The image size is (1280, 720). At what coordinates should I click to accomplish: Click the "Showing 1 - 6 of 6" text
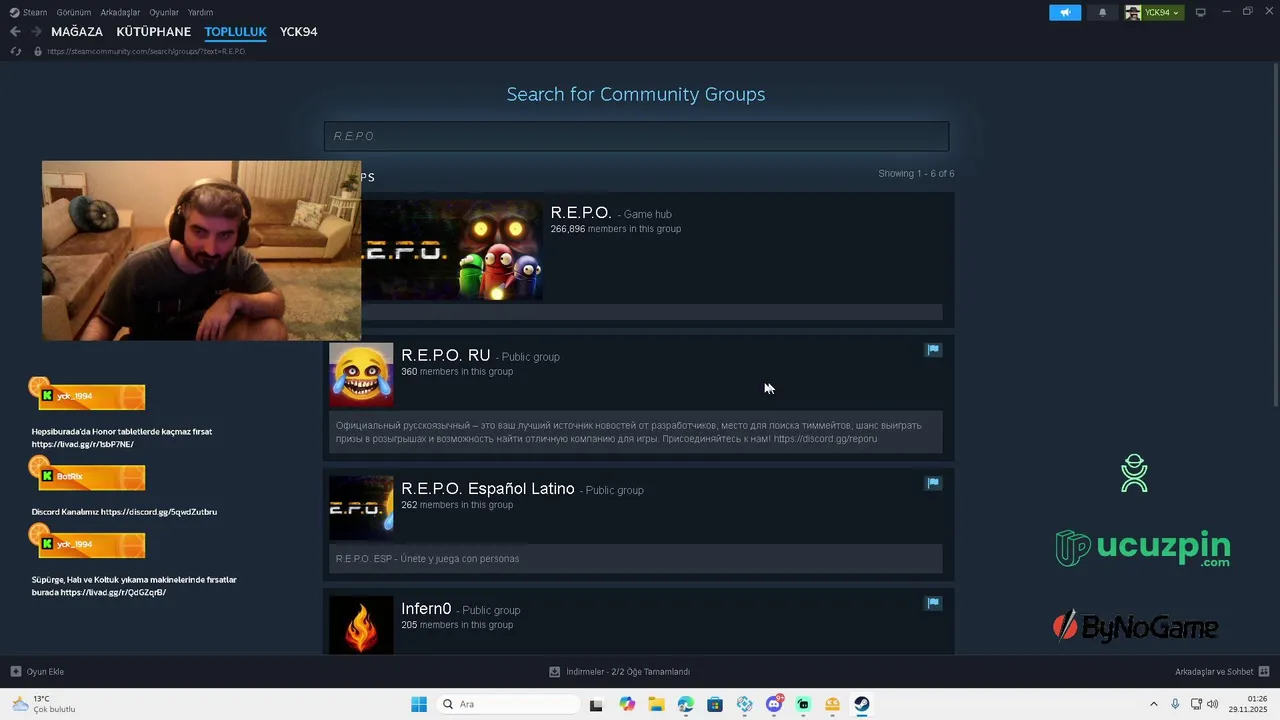pos(916,173)
